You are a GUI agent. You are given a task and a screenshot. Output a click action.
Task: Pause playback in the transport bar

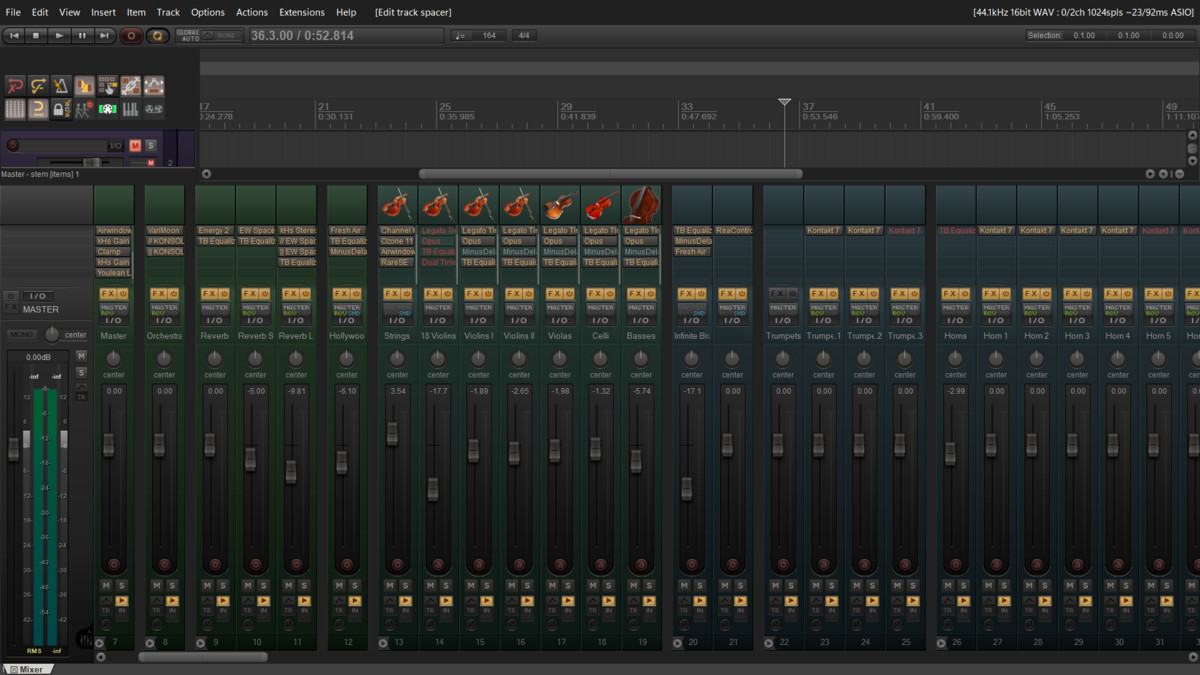82,35
